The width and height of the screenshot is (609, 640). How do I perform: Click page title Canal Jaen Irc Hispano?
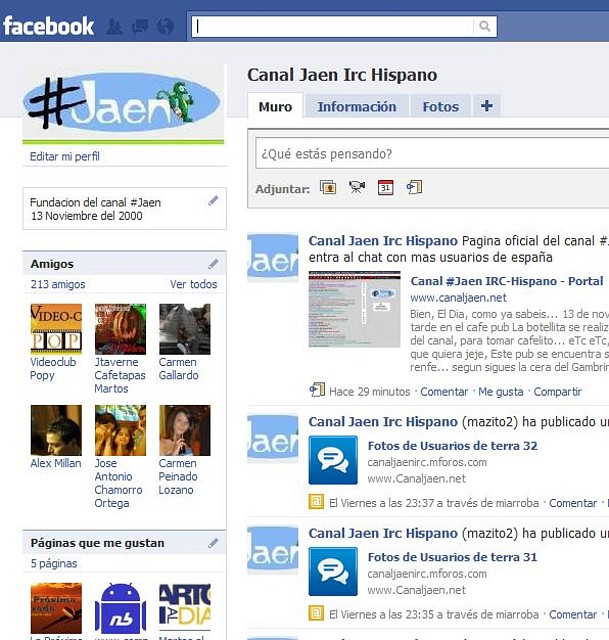coord(342,75)
